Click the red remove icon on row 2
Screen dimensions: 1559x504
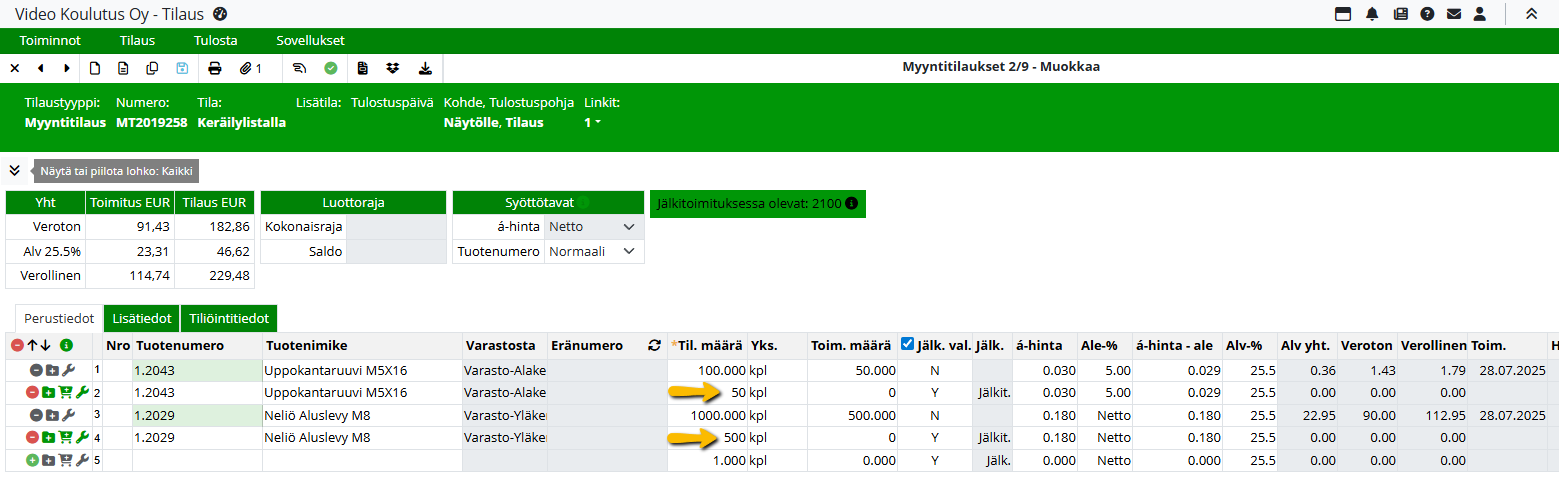(35, 393)
